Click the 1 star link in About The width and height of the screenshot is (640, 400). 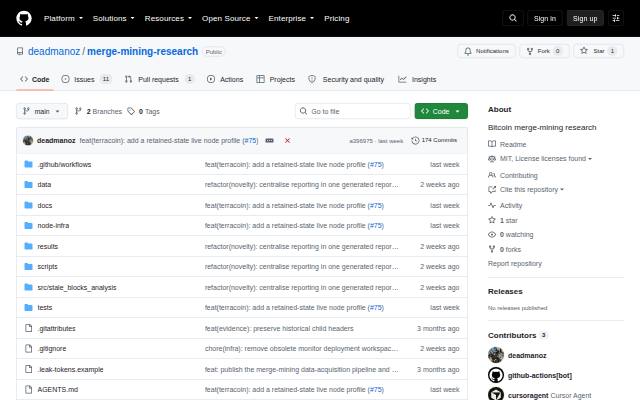point(503,220)
